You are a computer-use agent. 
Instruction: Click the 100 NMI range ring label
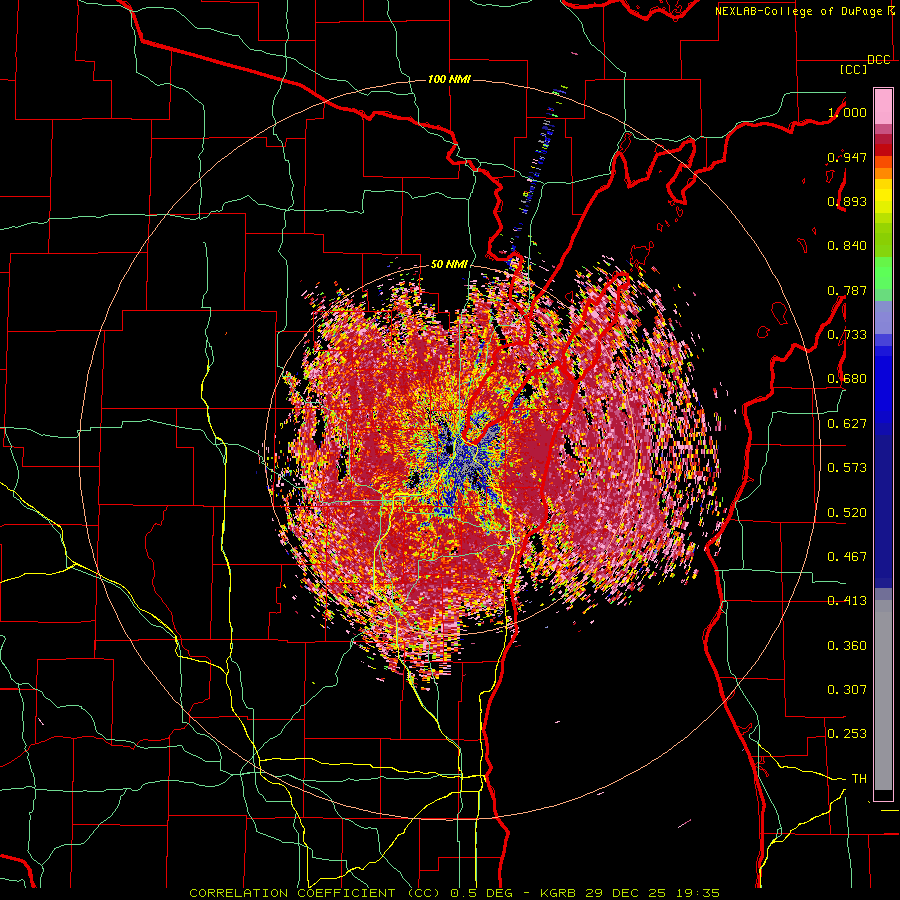[x=449, y=79]
